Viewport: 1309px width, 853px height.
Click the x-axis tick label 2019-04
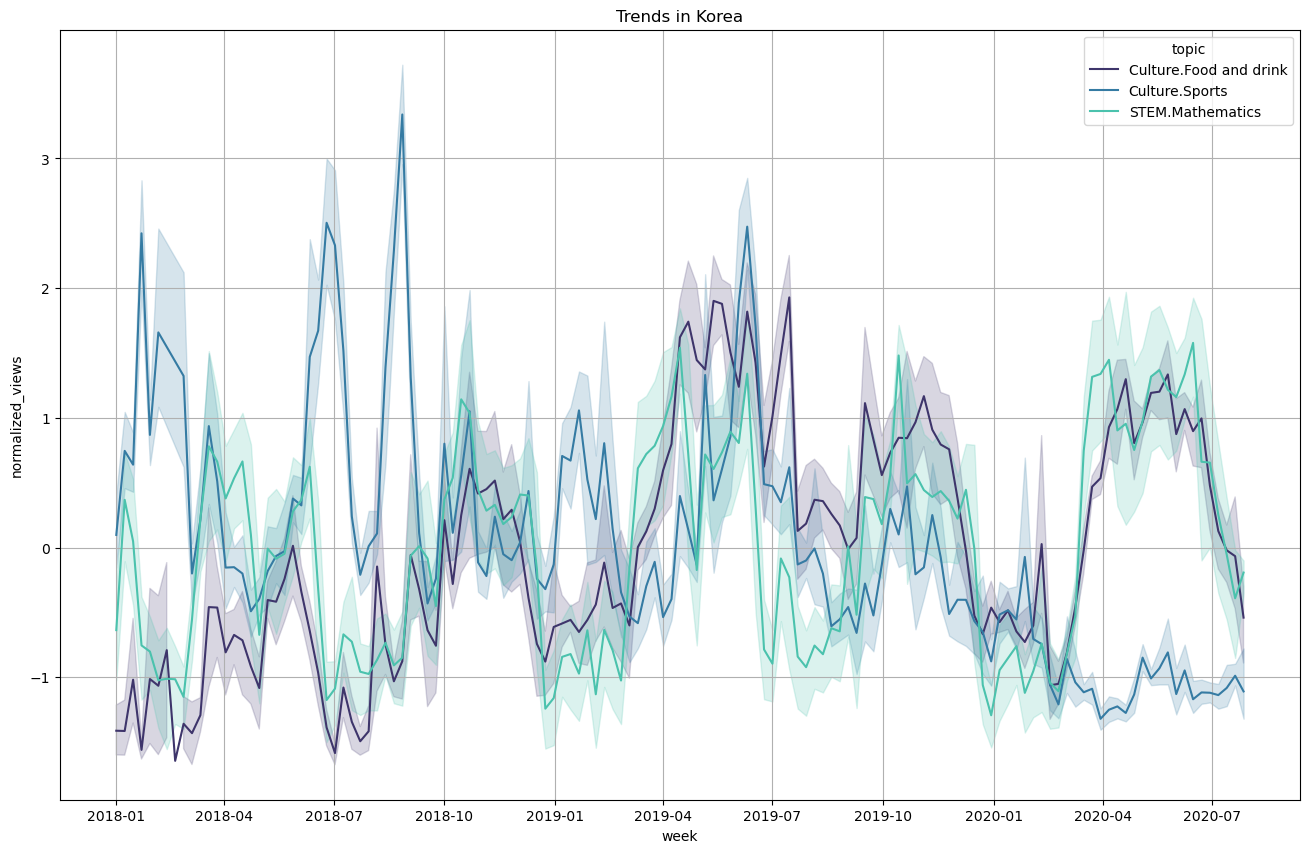(663, 816)
